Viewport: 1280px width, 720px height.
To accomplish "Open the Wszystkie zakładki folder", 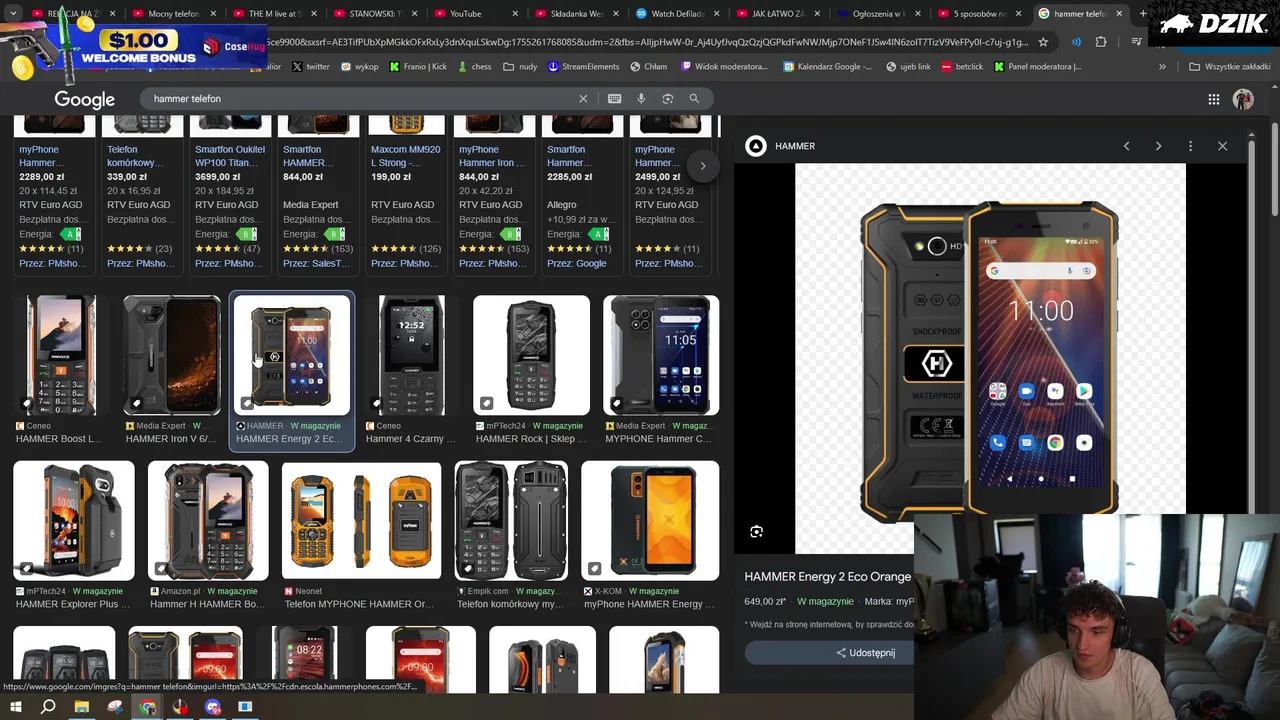I will click(x=1229, y=67).
